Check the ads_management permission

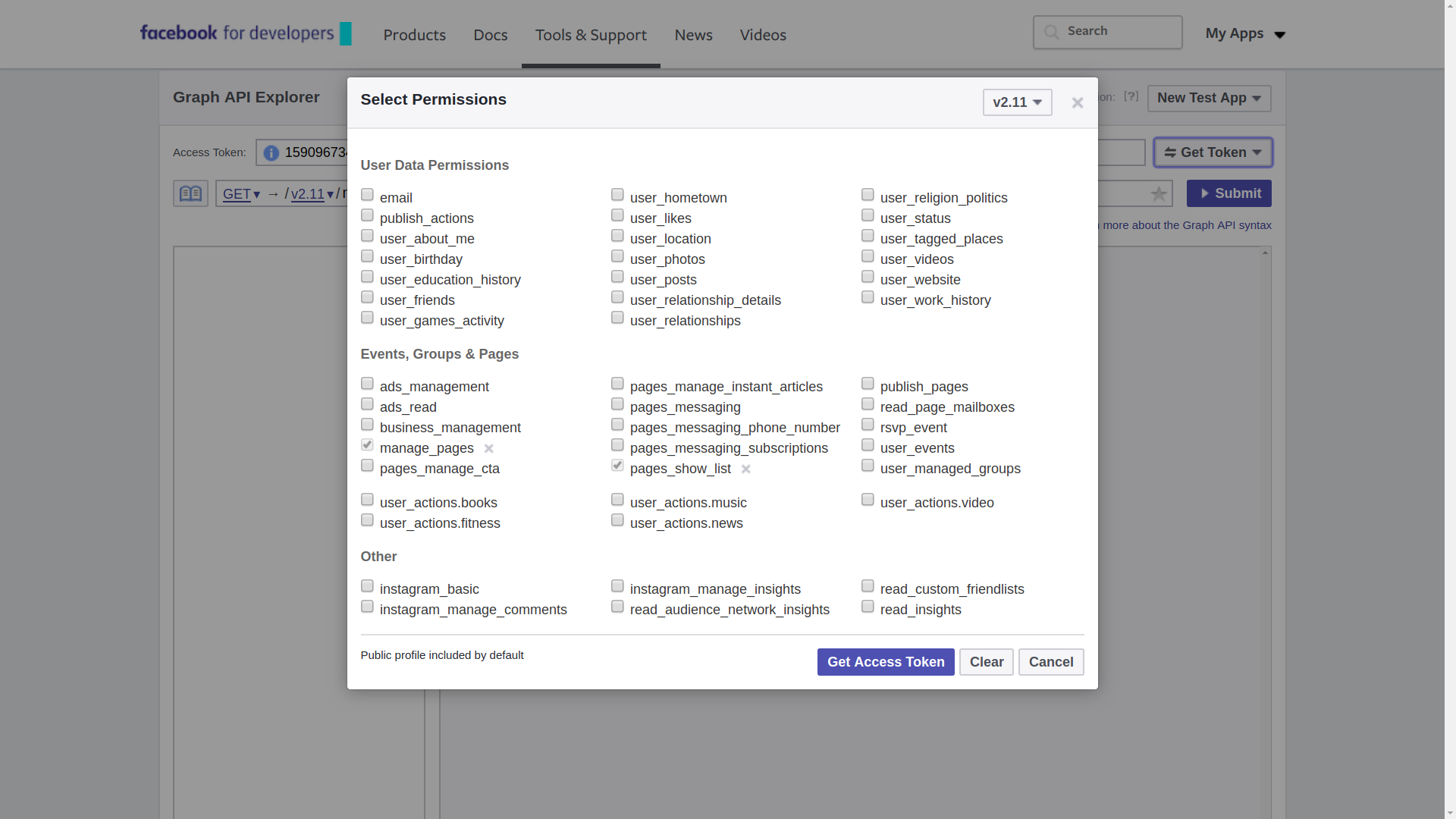367,384
